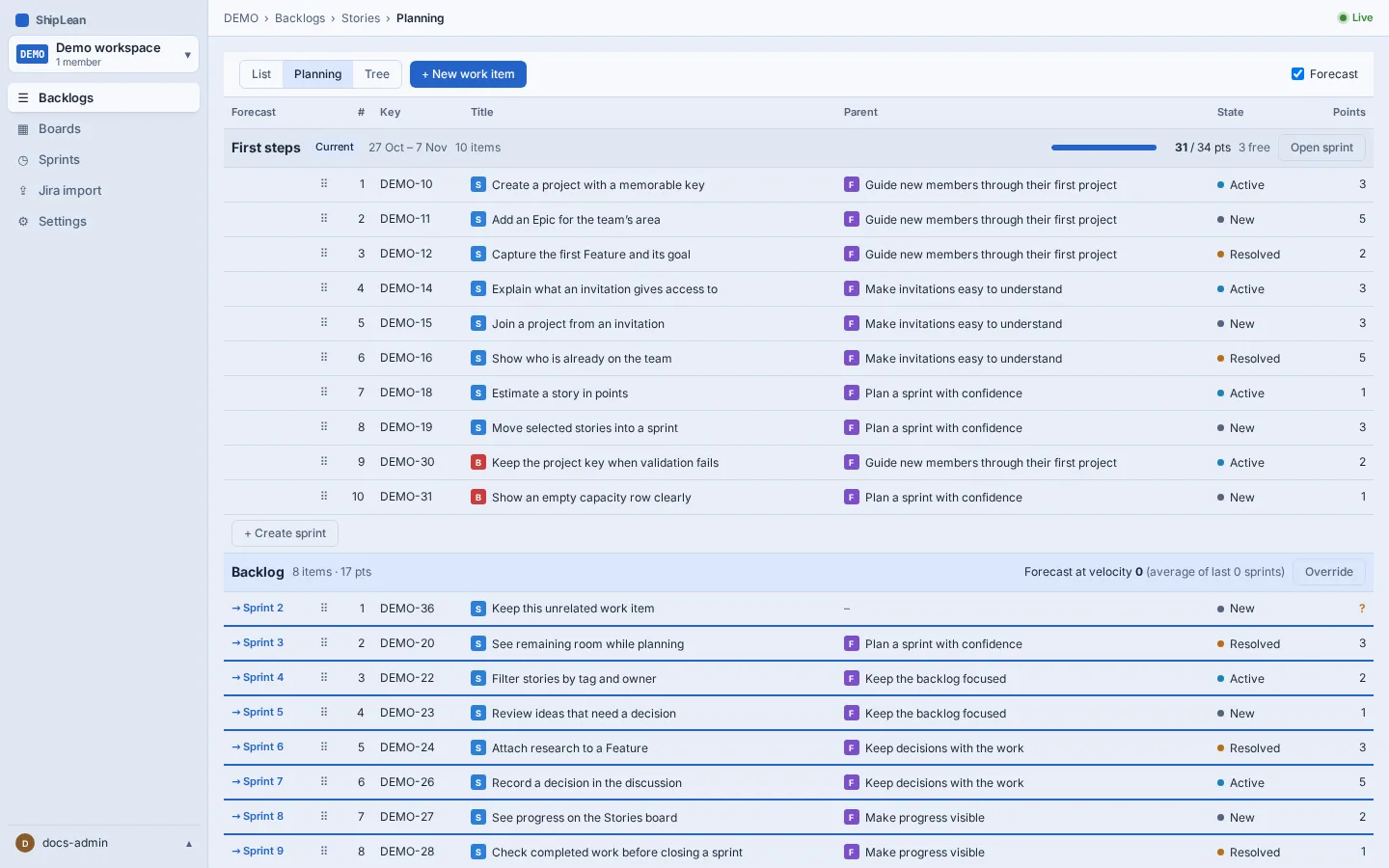Screen dimensions: 1389x868
Task: Click the ShipLean logo icon
Action: 22,20
